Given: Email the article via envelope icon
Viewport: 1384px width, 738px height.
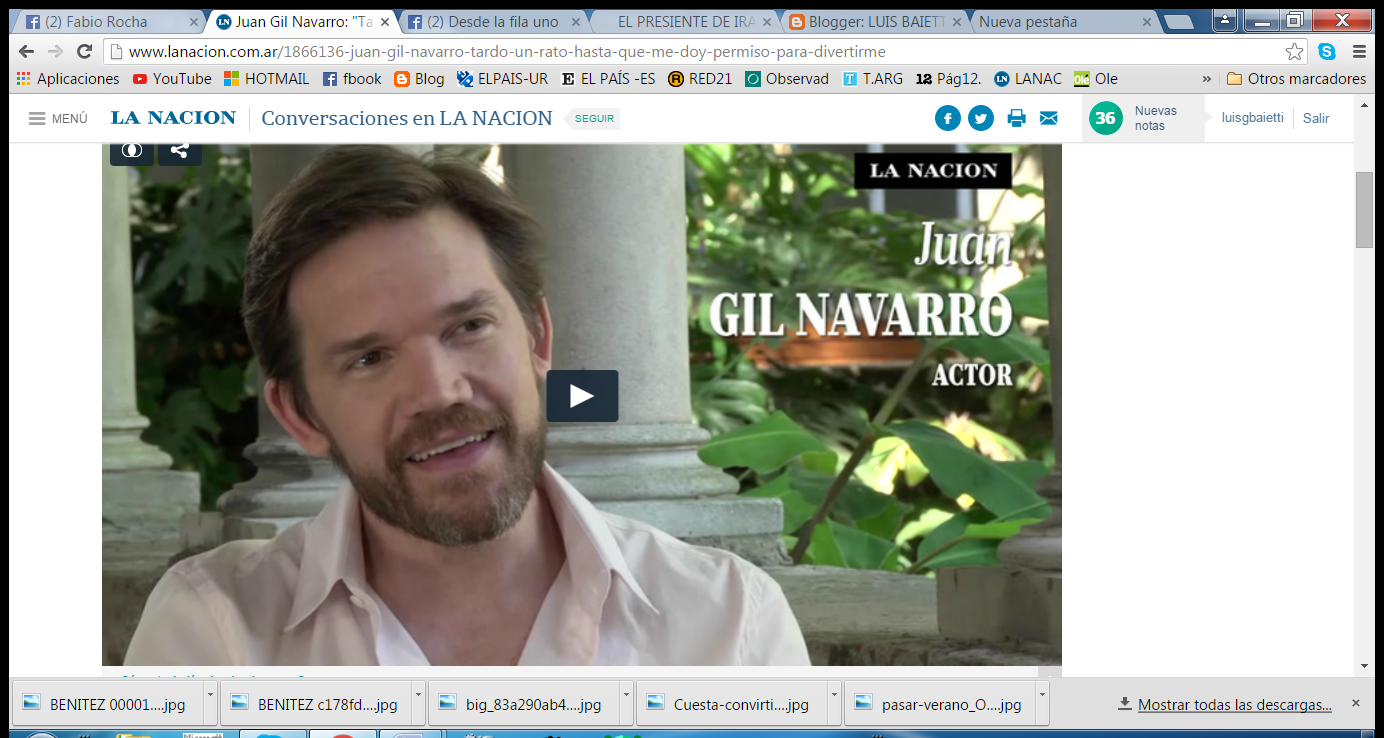Looking at the screenshot, I should [x=1048, y=117].
